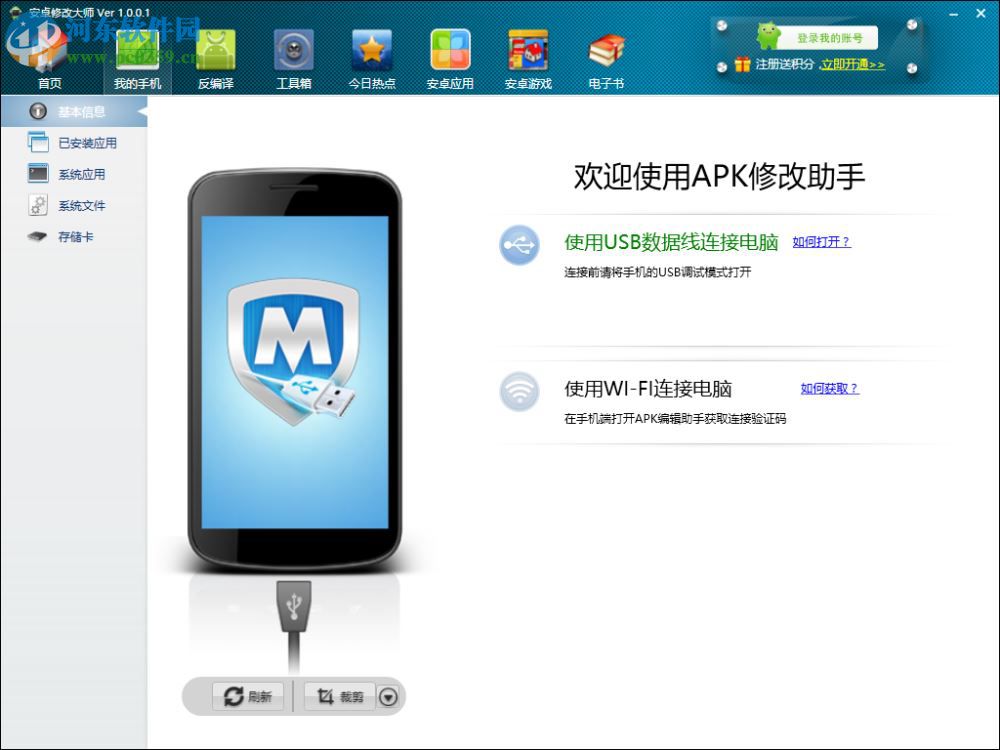Image resolution: width=1000 pixels, height=750 pixels.
Task: Expand the dropdown arrow next to 裁剪
Action: pyautogui.click(x=388, y=697)
